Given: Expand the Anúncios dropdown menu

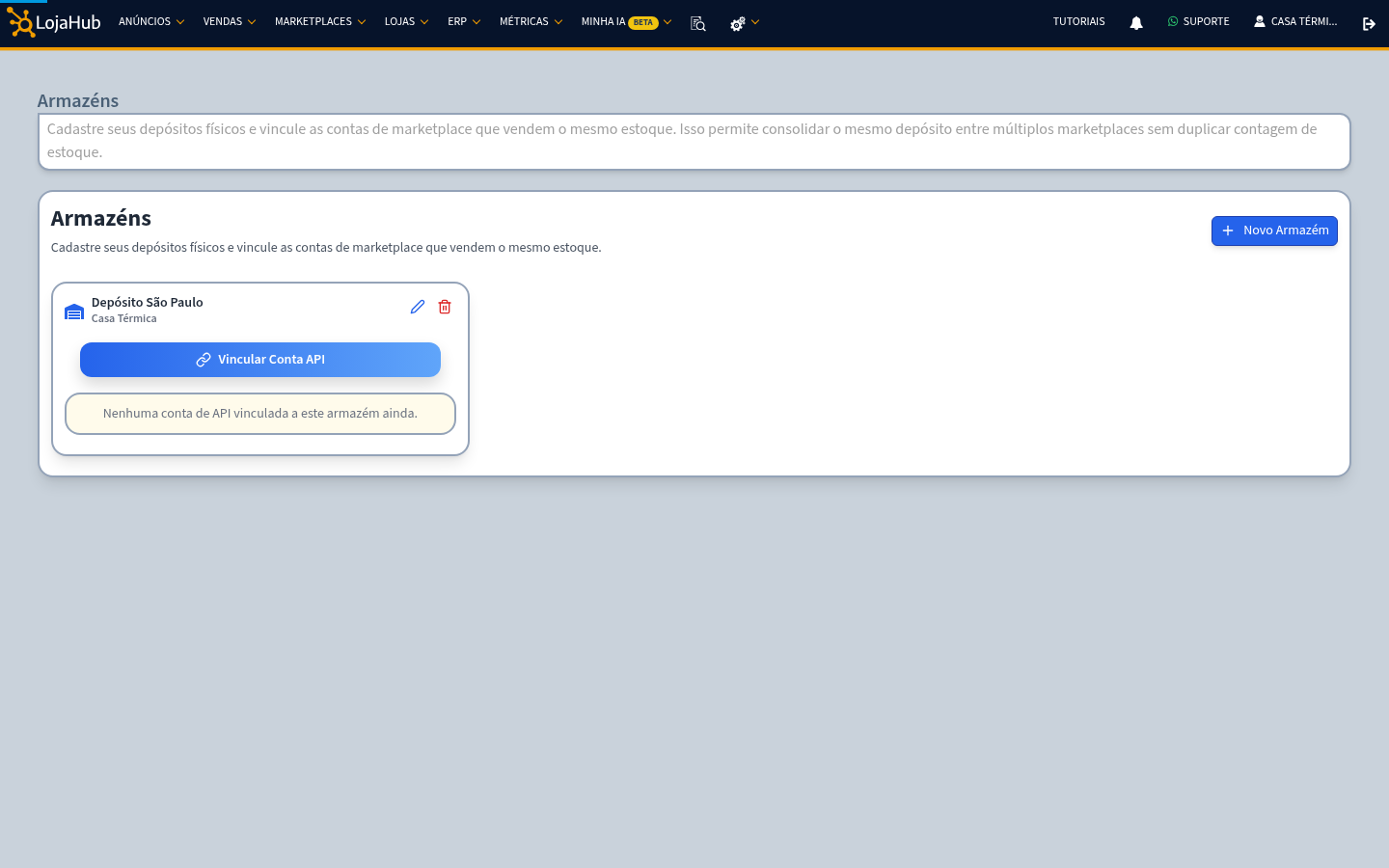Looking at the screenshot, I should pos(151,21).
